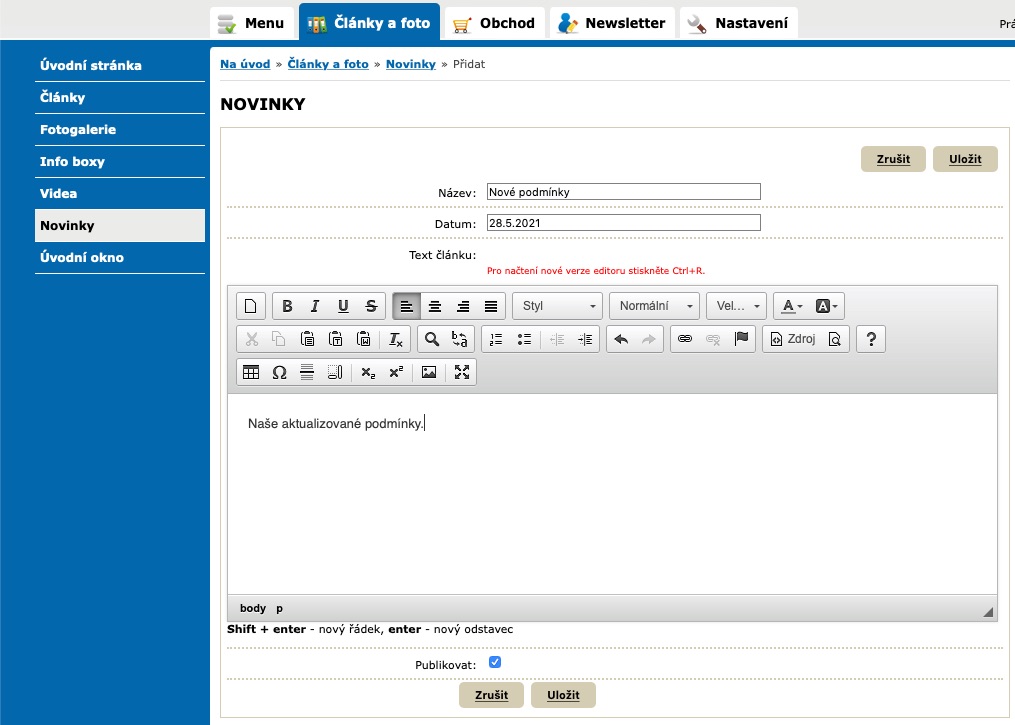This screenshot has width=1015, height=725.
Task: Click the editor resize handle
Action: (x=988, y=612)
